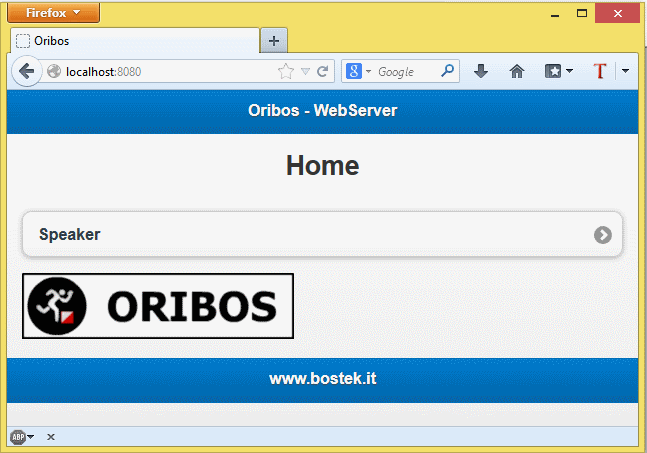
Task: Go to Firefox home page icon
Action: (x=517, y=71)
